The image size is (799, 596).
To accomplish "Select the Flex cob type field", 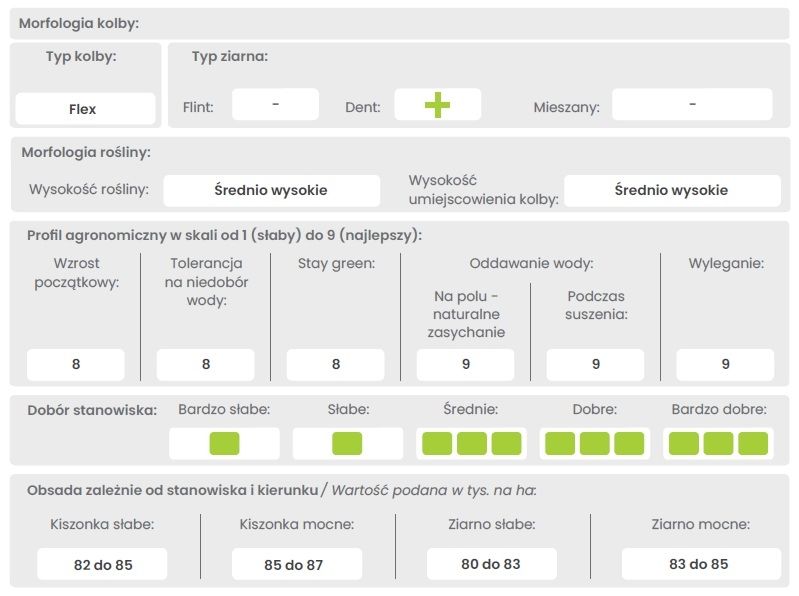I will [85, 109].
